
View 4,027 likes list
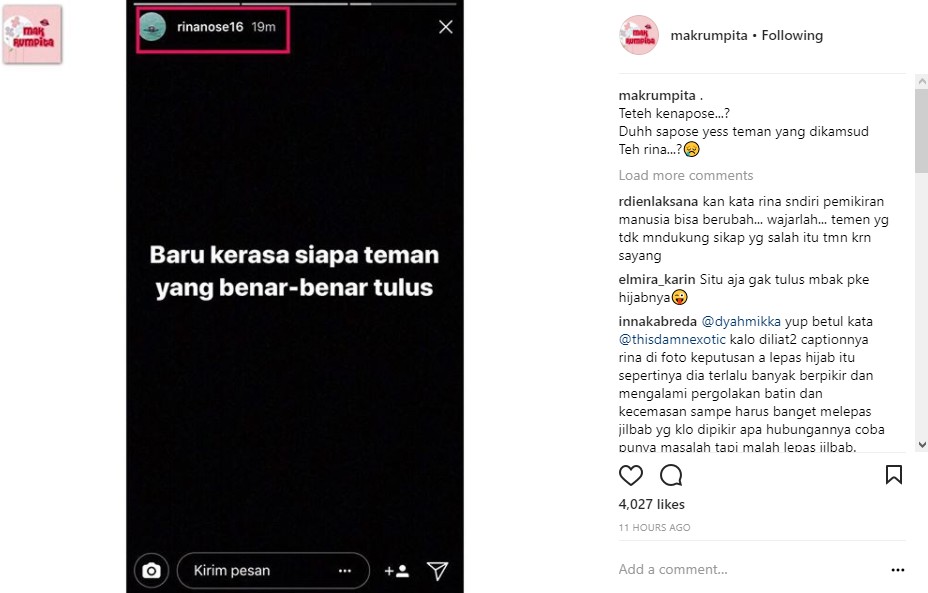652,504
